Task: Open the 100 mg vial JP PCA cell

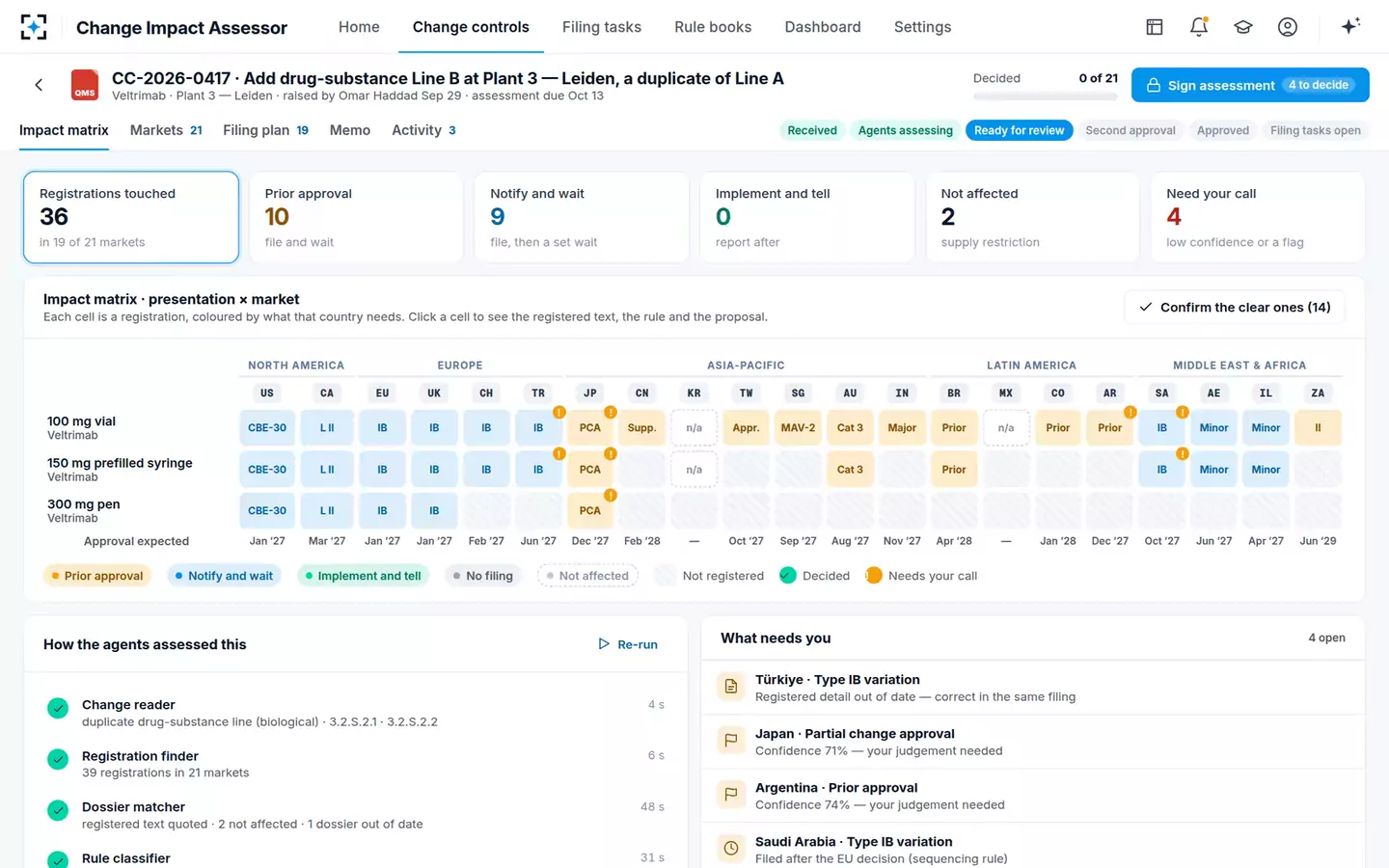Action: 590,427
